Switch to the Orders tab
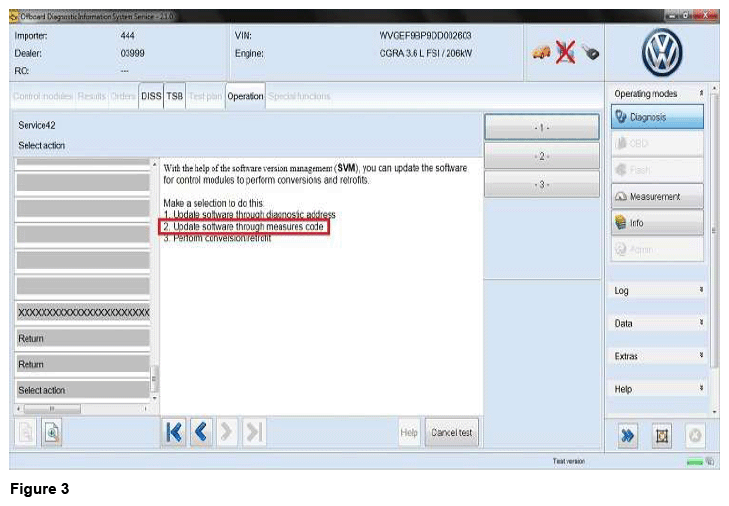The height and width of the screenshot is (506, 729). (x=123, y=96)
